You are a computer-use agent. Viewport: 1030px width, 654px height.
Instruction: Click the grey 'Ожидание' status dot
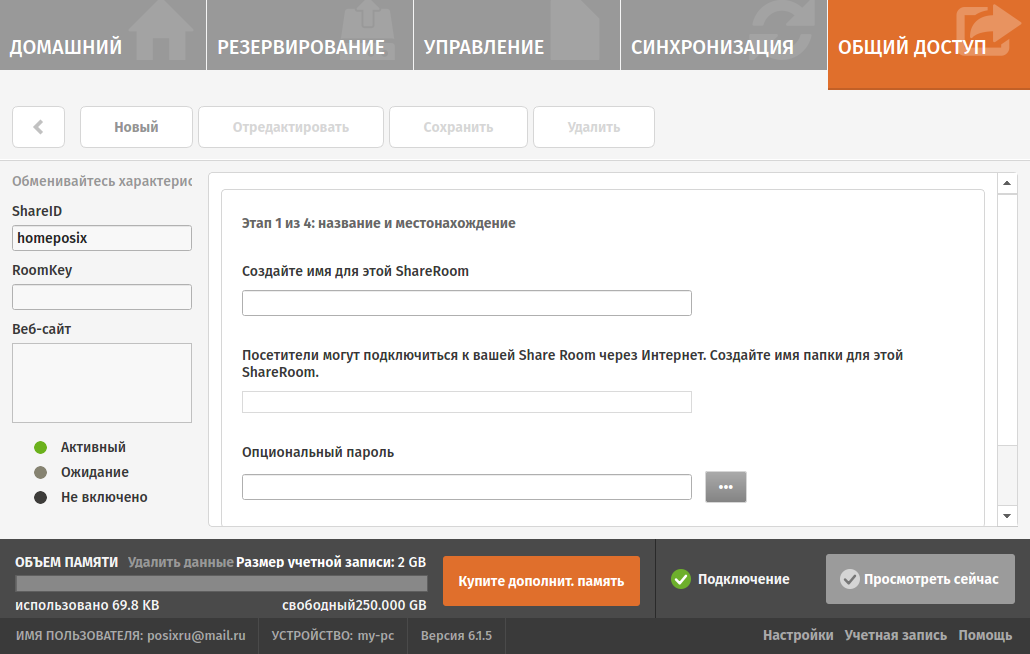click(x=41, y=472)
